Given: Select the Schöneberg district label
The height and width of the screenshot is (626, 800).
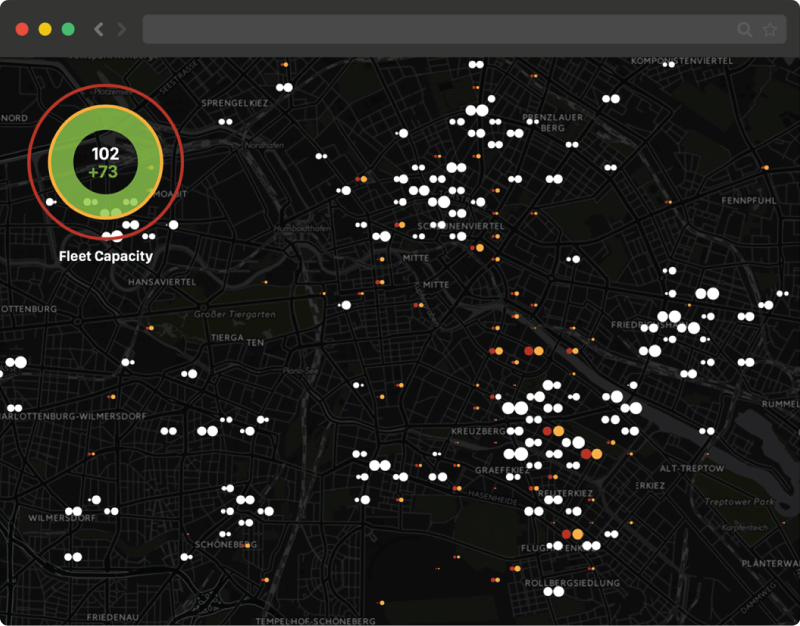Looking at the screenshot, I should point(226,545).
